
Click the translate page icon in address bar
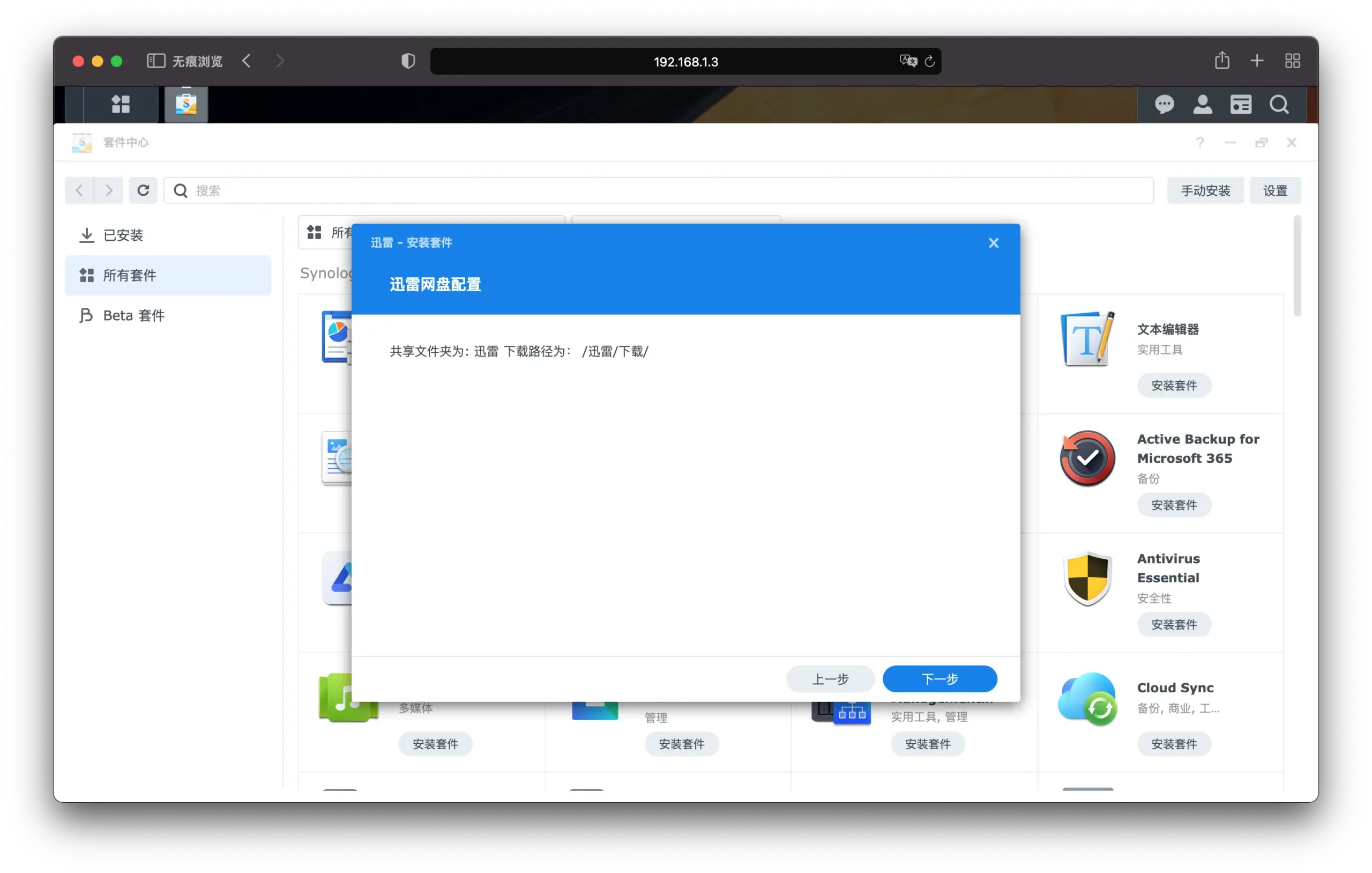908,61
